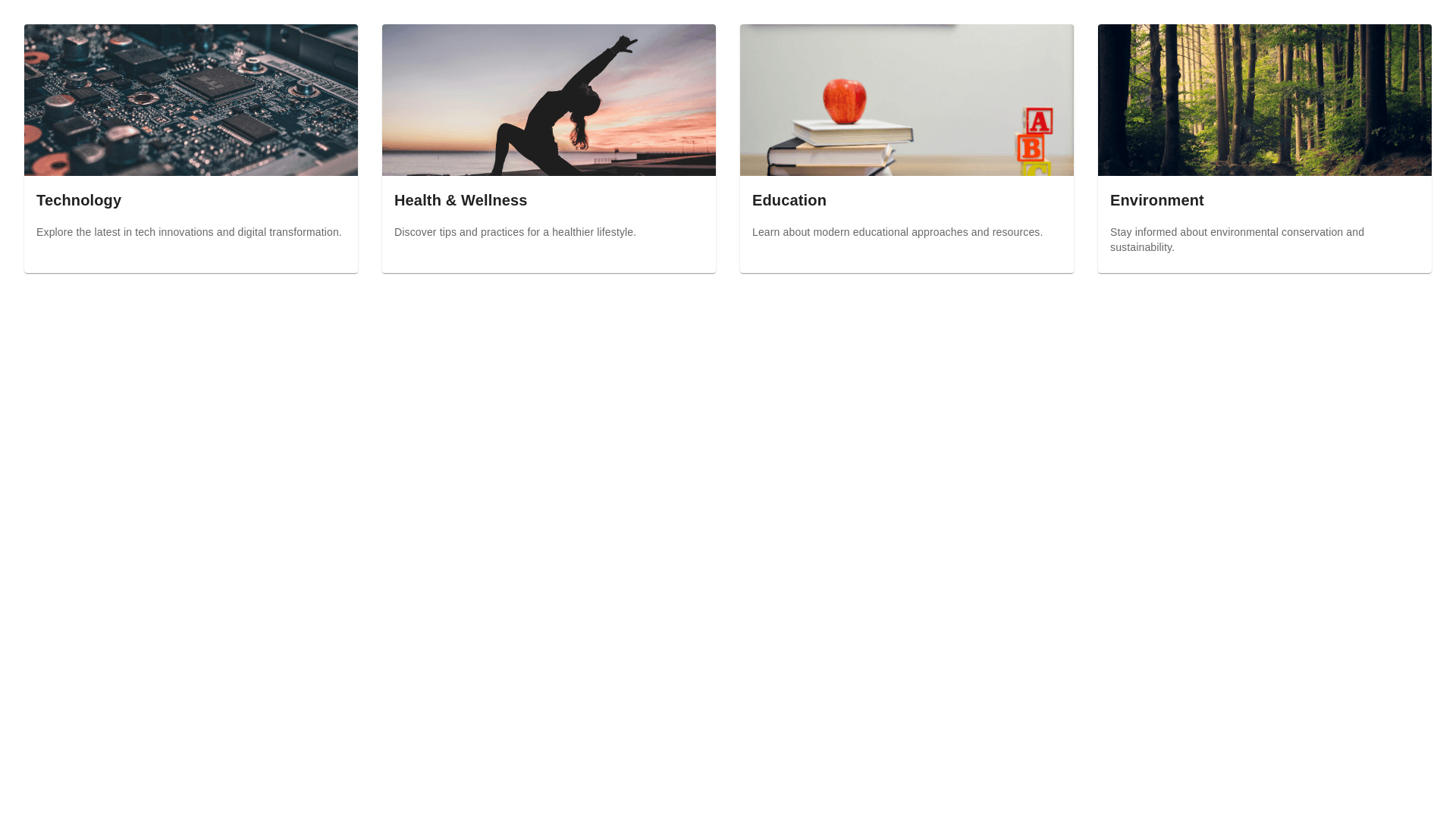The image size is (1456, 819).
Task: Open the Technology circuit board image
Action: click(x=191, y=100)
